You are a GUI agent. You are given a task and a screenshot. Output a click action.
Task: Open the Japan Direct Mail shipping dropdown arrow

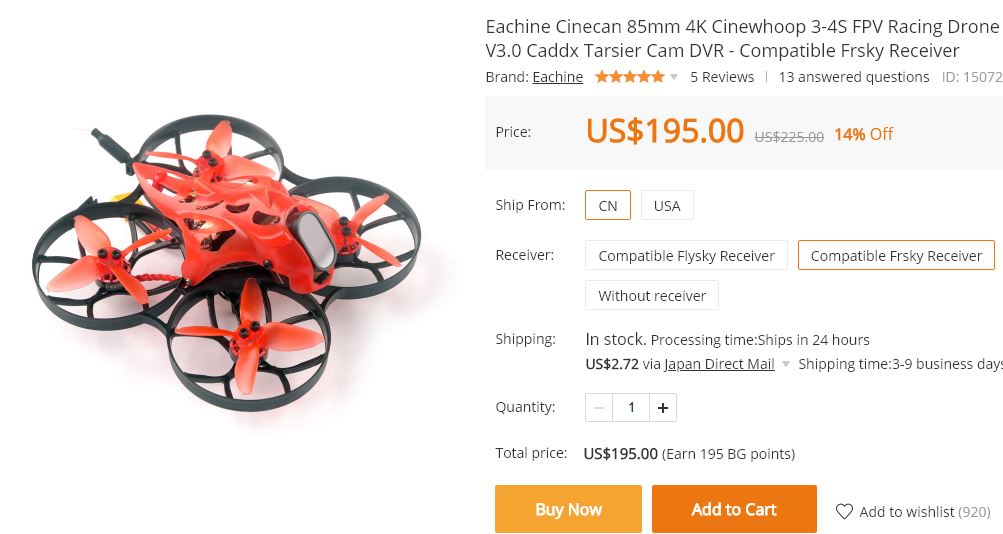pyautogui.click(x=786, y=365)
